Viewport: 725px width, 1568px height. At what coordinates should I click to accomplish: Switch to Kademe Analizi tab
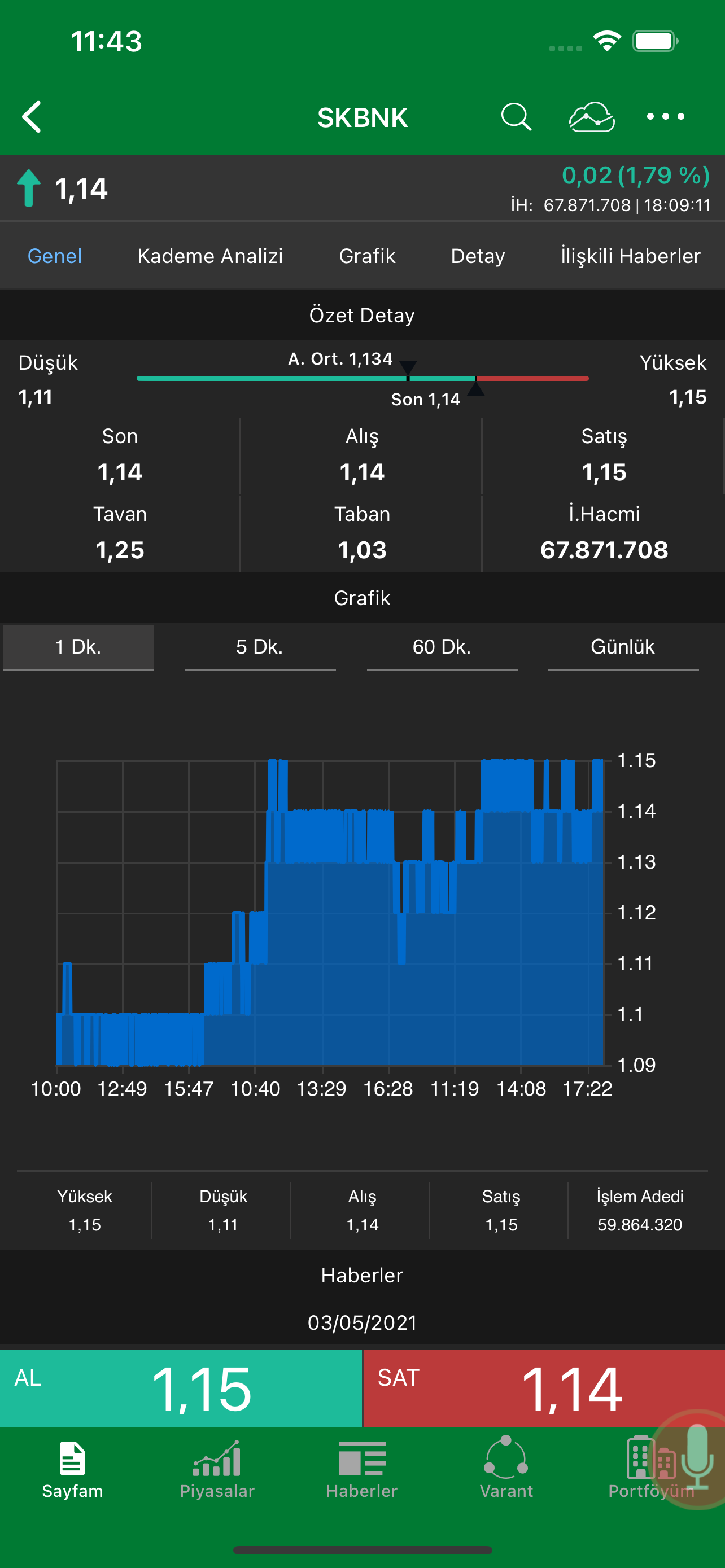[x=210, y=256]
